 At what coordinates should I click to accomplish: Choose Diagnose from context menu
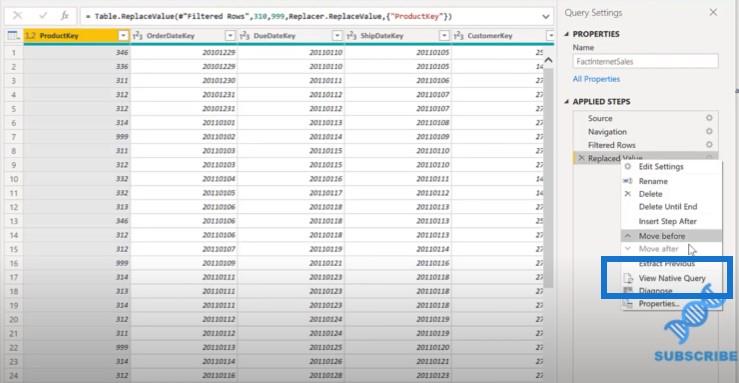655,291
